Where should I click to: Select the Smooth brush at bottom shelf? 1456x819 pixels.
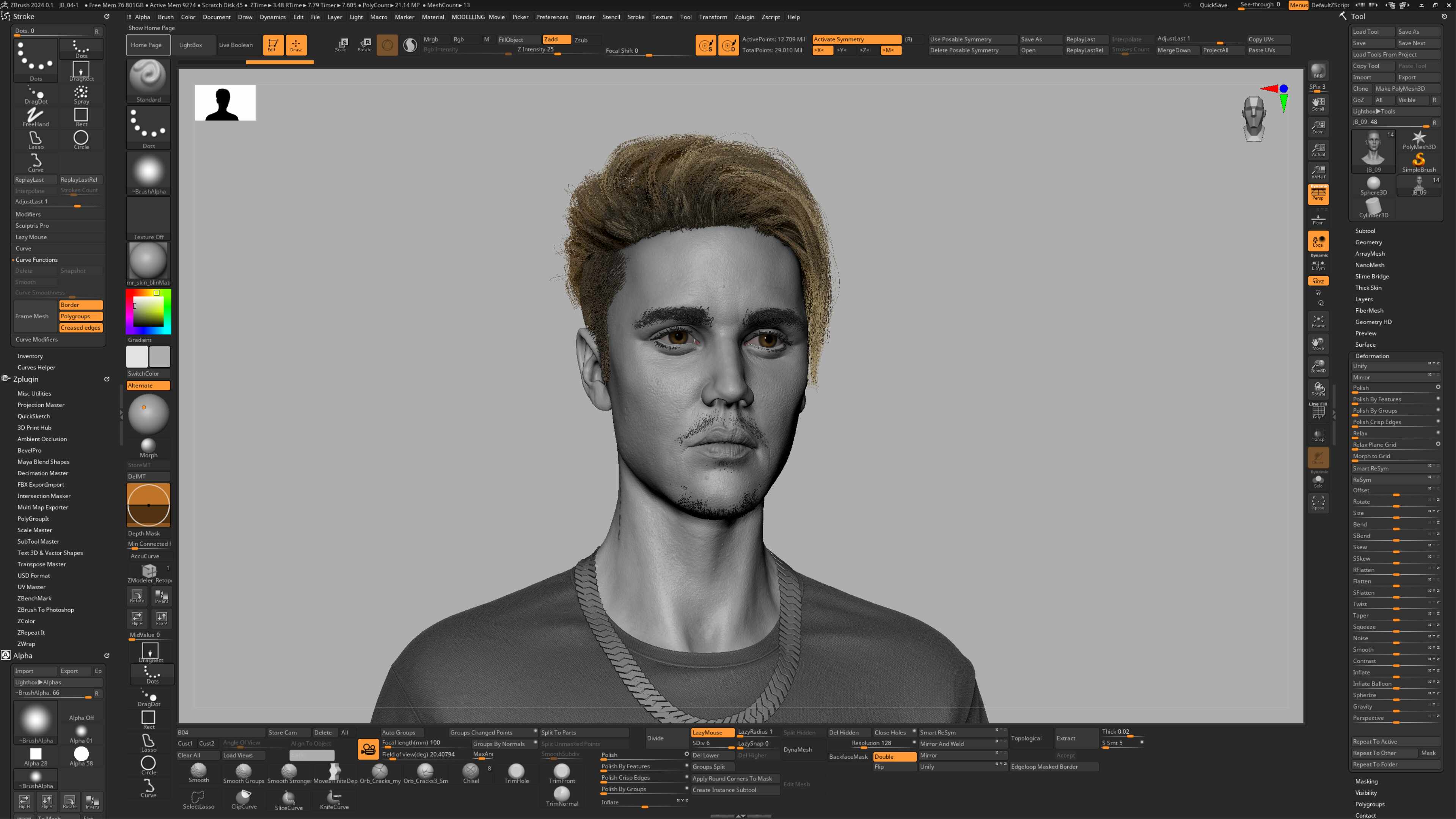(198, 773)
